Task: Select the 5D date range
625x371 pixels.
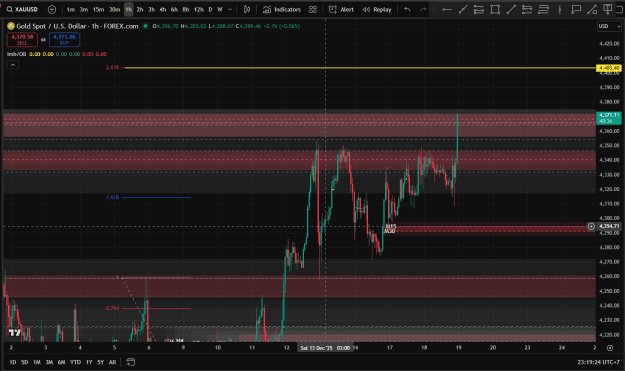Action: click(24, 362)
